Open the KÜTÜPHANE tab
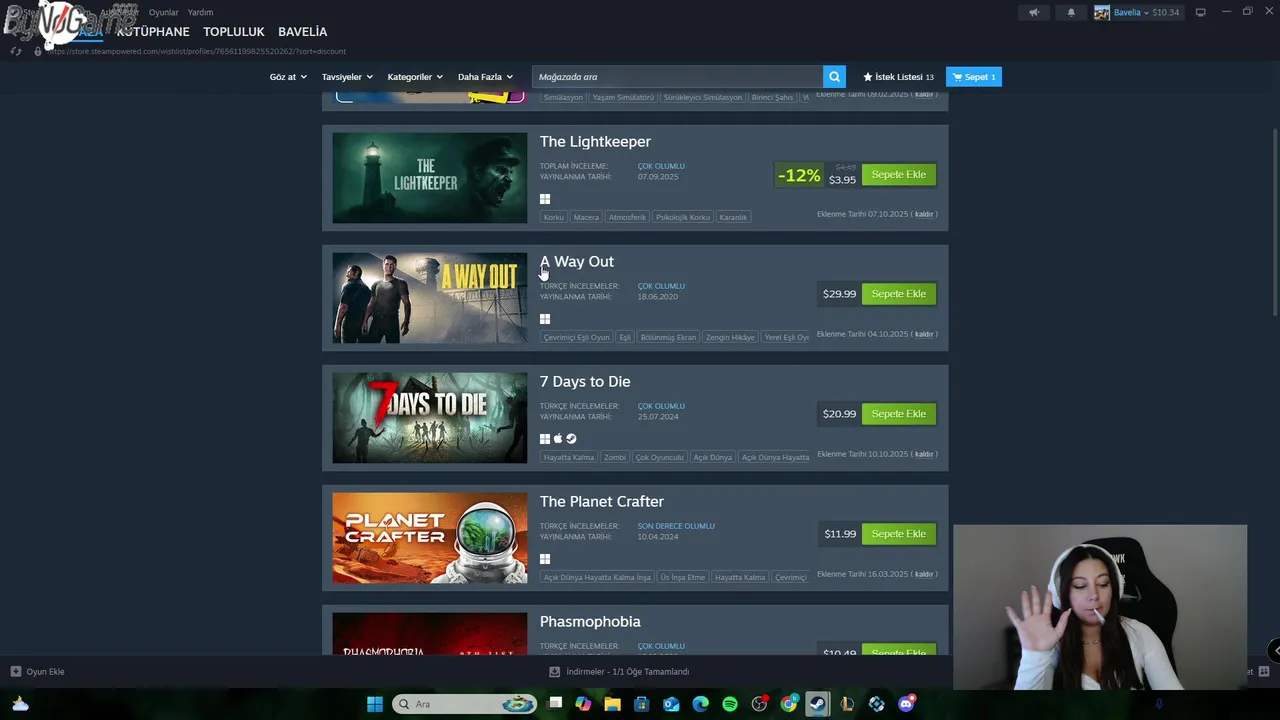The width and height of the screenshot is (1280, 720). click(x=152, y=32)
